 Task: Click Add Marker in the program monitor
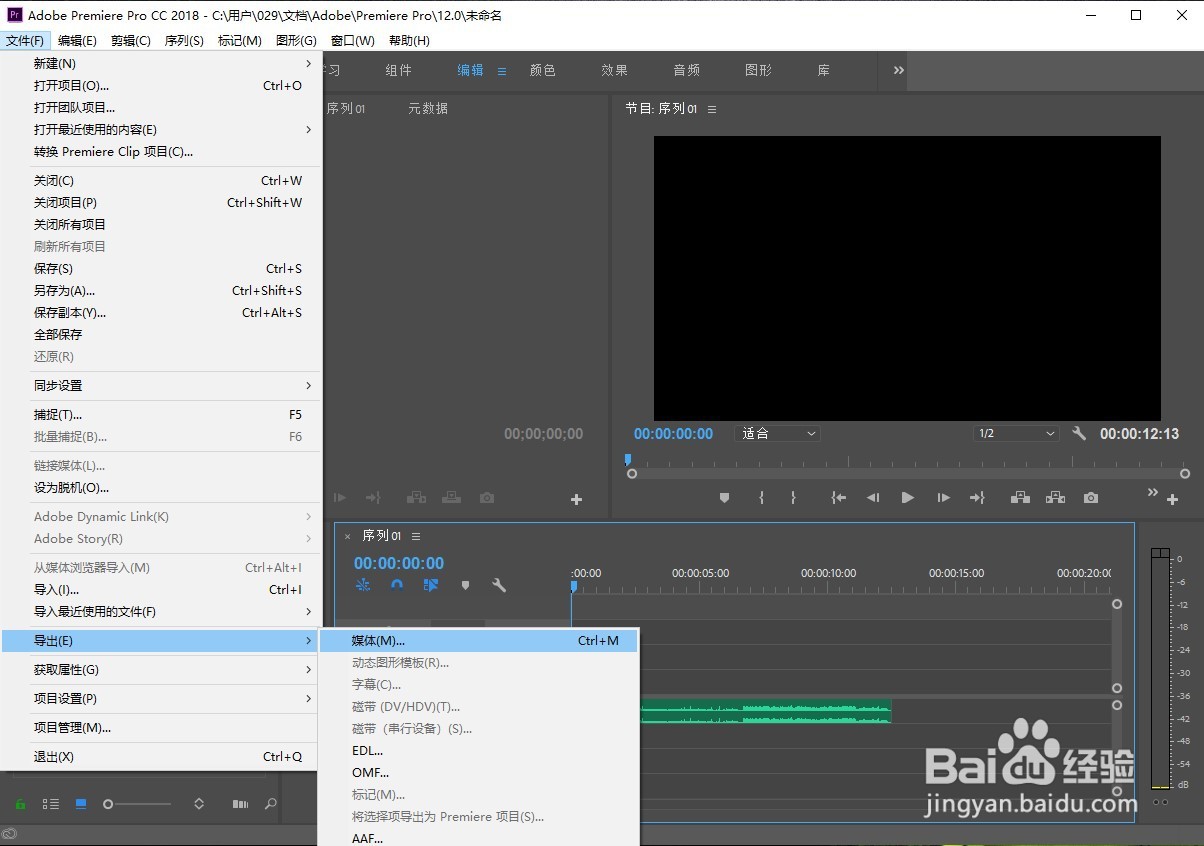[x=725, y=498]
